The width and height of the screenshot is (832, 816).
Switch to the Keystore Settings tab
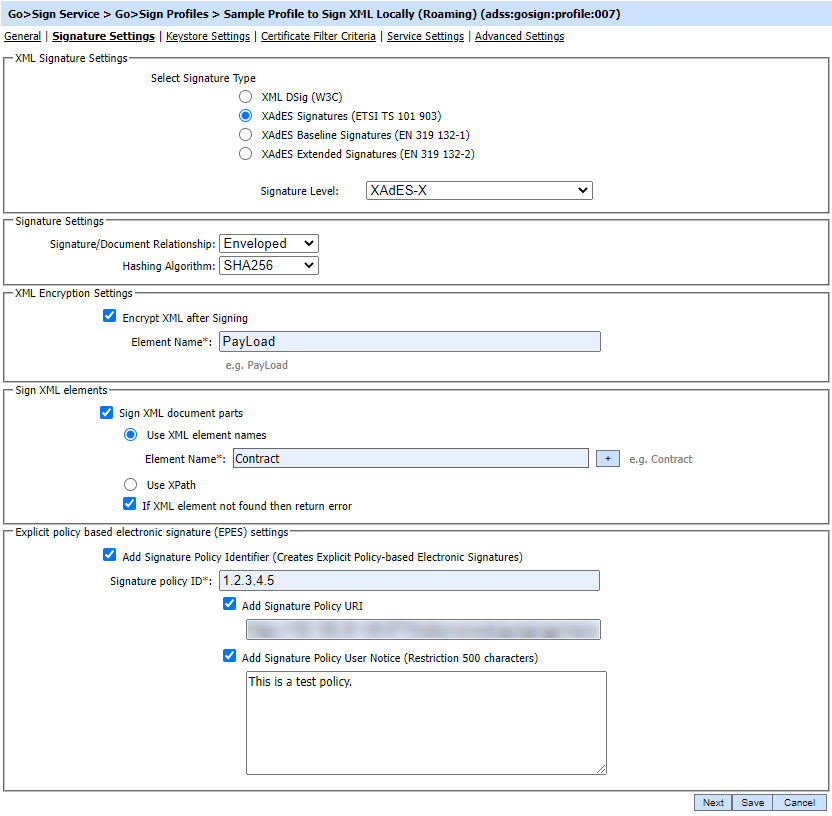tap(208, 36)
